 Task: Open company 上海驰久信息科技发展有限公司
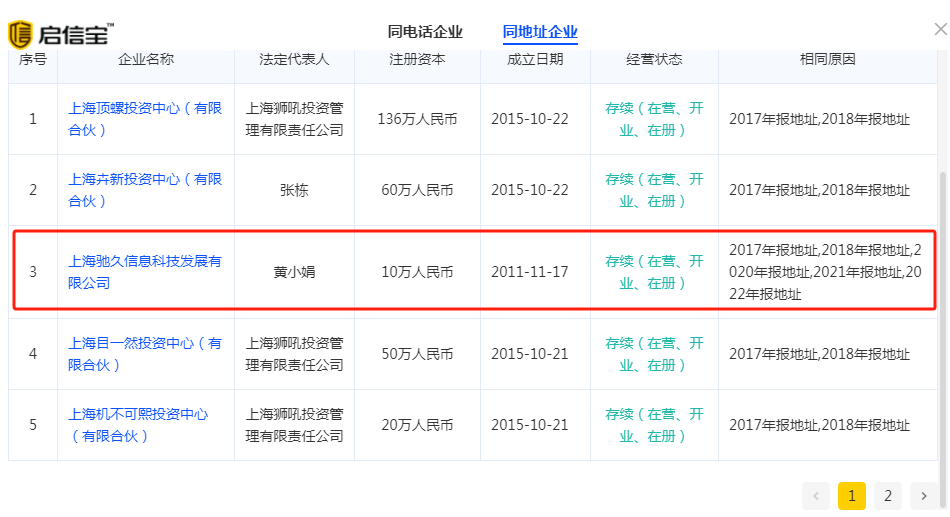pos(145,272)
